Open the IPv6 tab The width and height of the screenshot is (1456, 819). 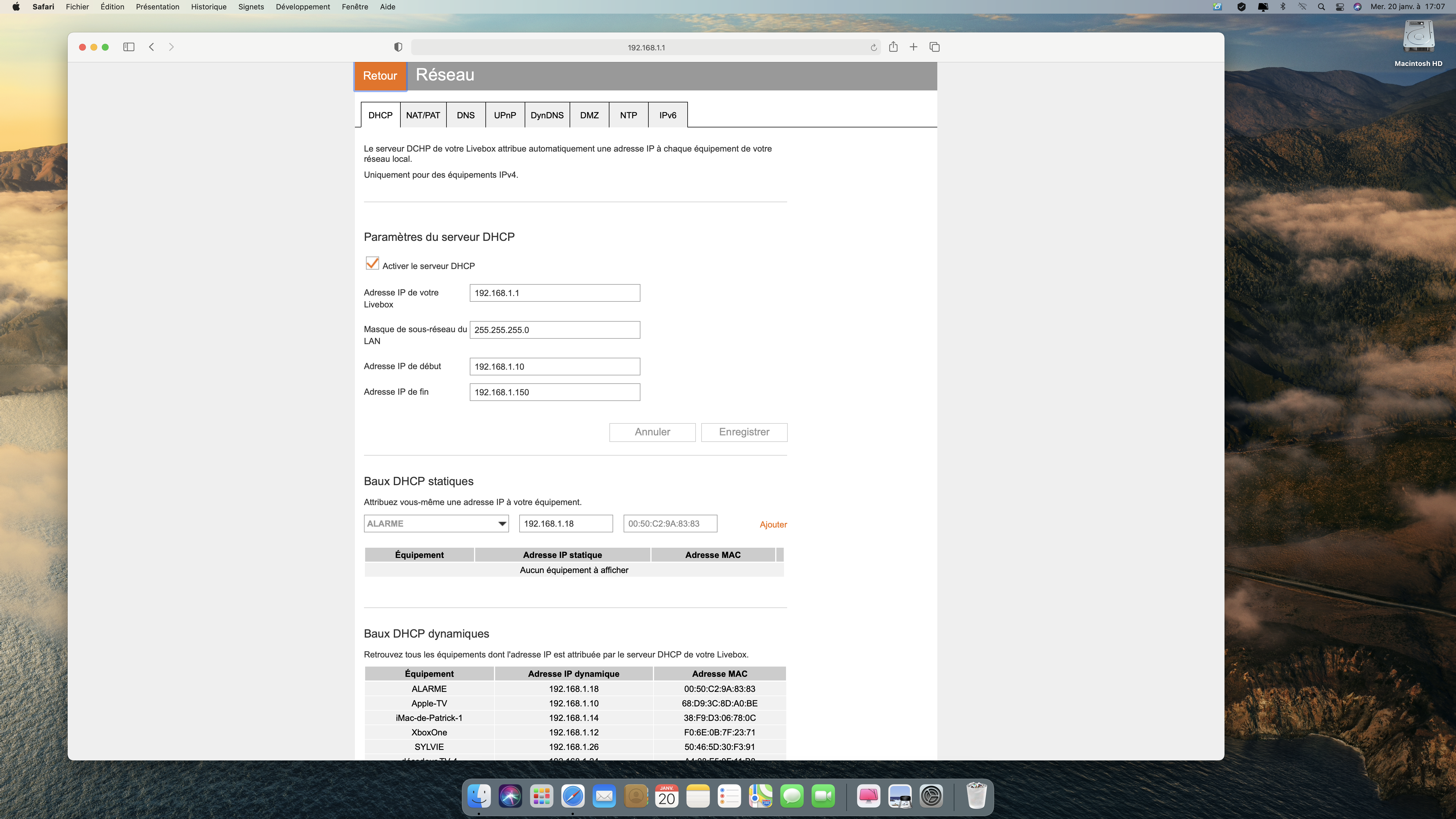667,115
